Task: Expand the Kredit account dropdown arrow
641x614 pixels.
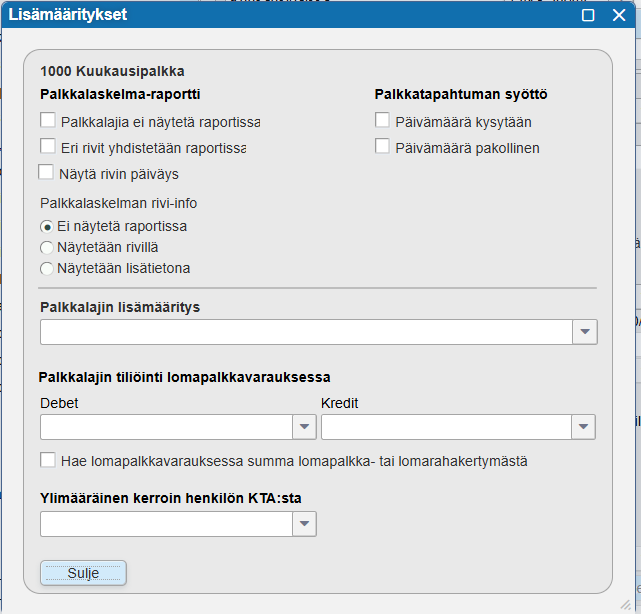Action: click(584, 427)
